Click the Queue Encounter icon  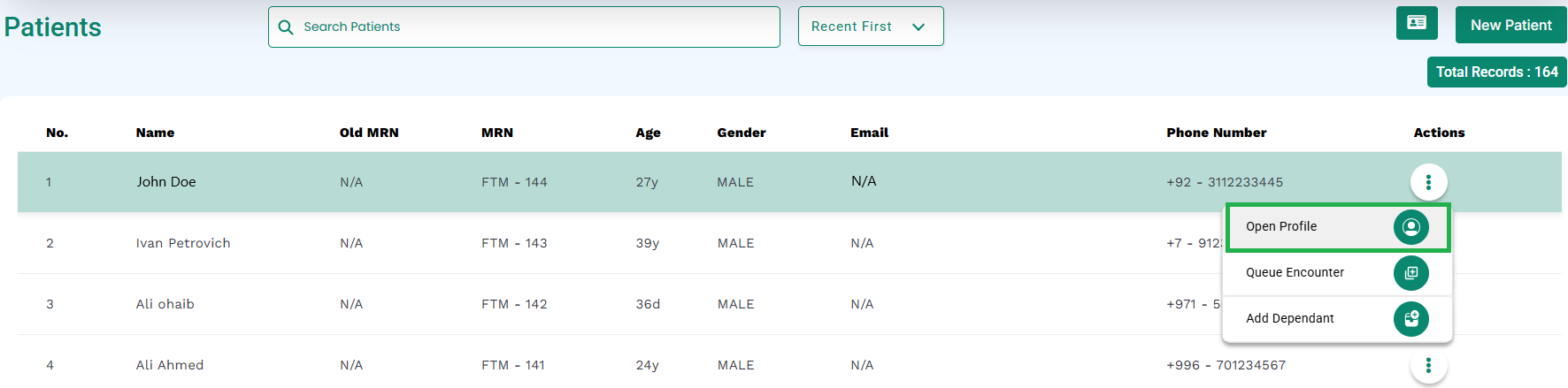[1410, 273]
